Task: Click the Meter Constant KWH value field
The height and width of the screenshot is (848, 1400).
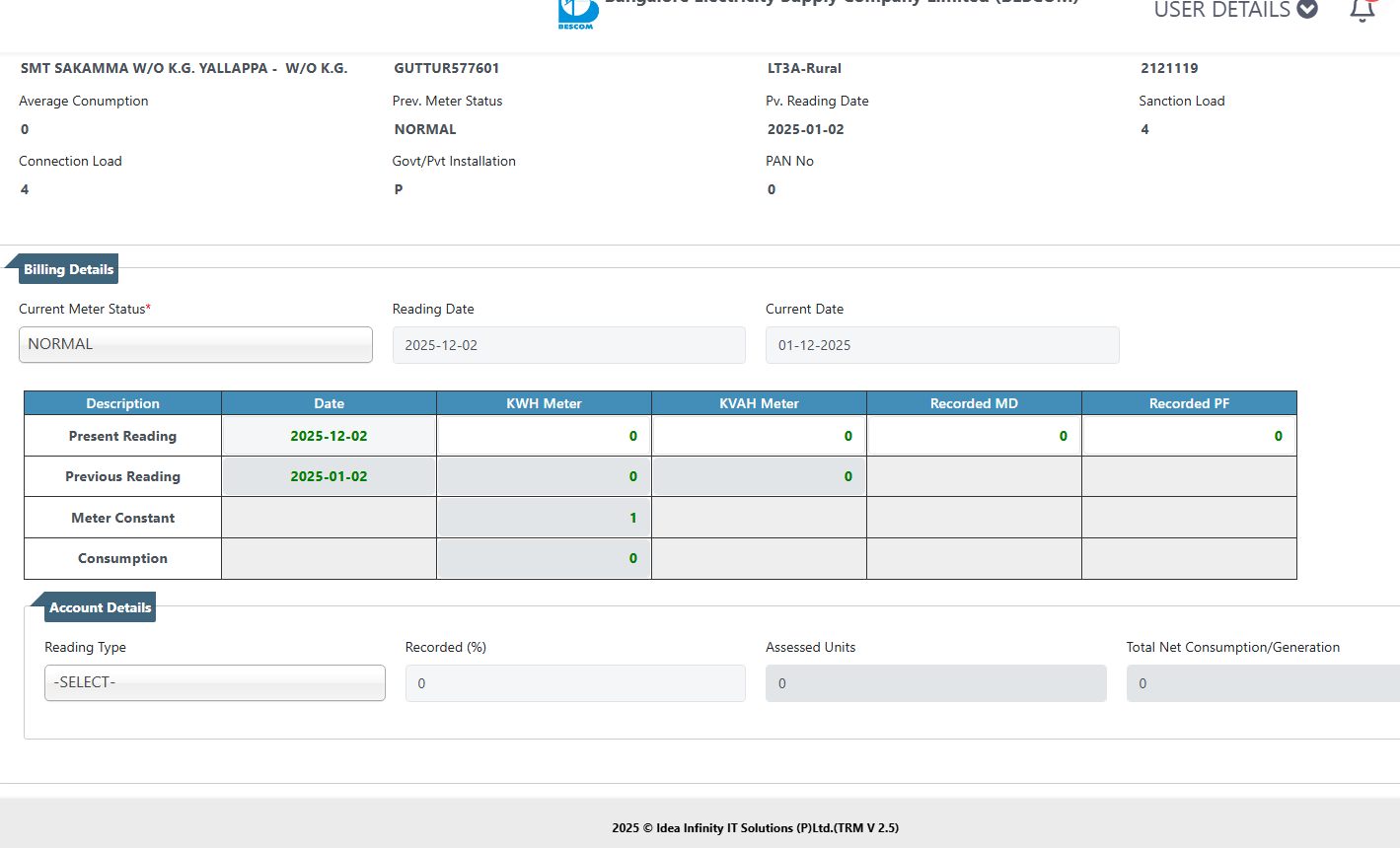Action: (544, 518)
